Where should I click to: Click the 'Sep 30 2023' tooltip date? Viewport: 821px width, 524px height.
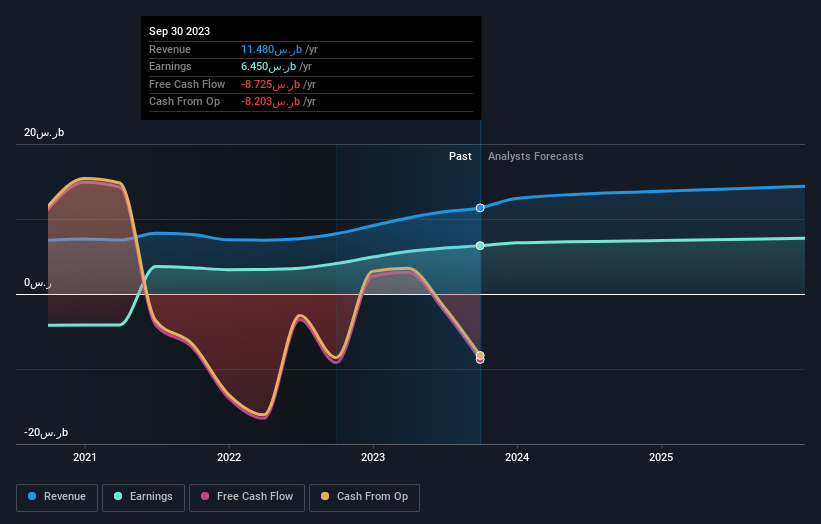[180, 31]
